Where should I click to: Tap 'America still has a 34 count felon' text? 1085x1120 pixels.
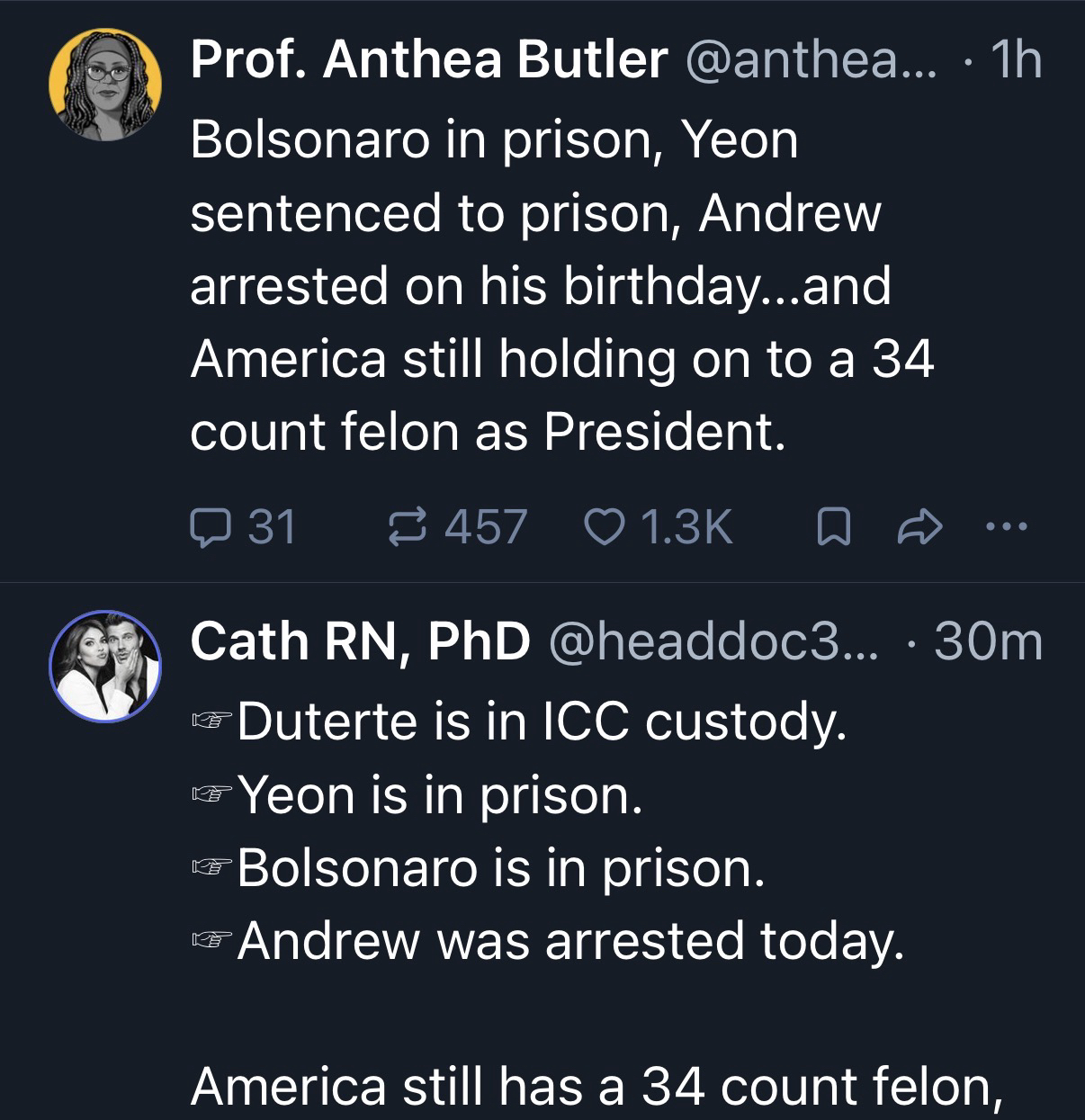point(596,1087)
